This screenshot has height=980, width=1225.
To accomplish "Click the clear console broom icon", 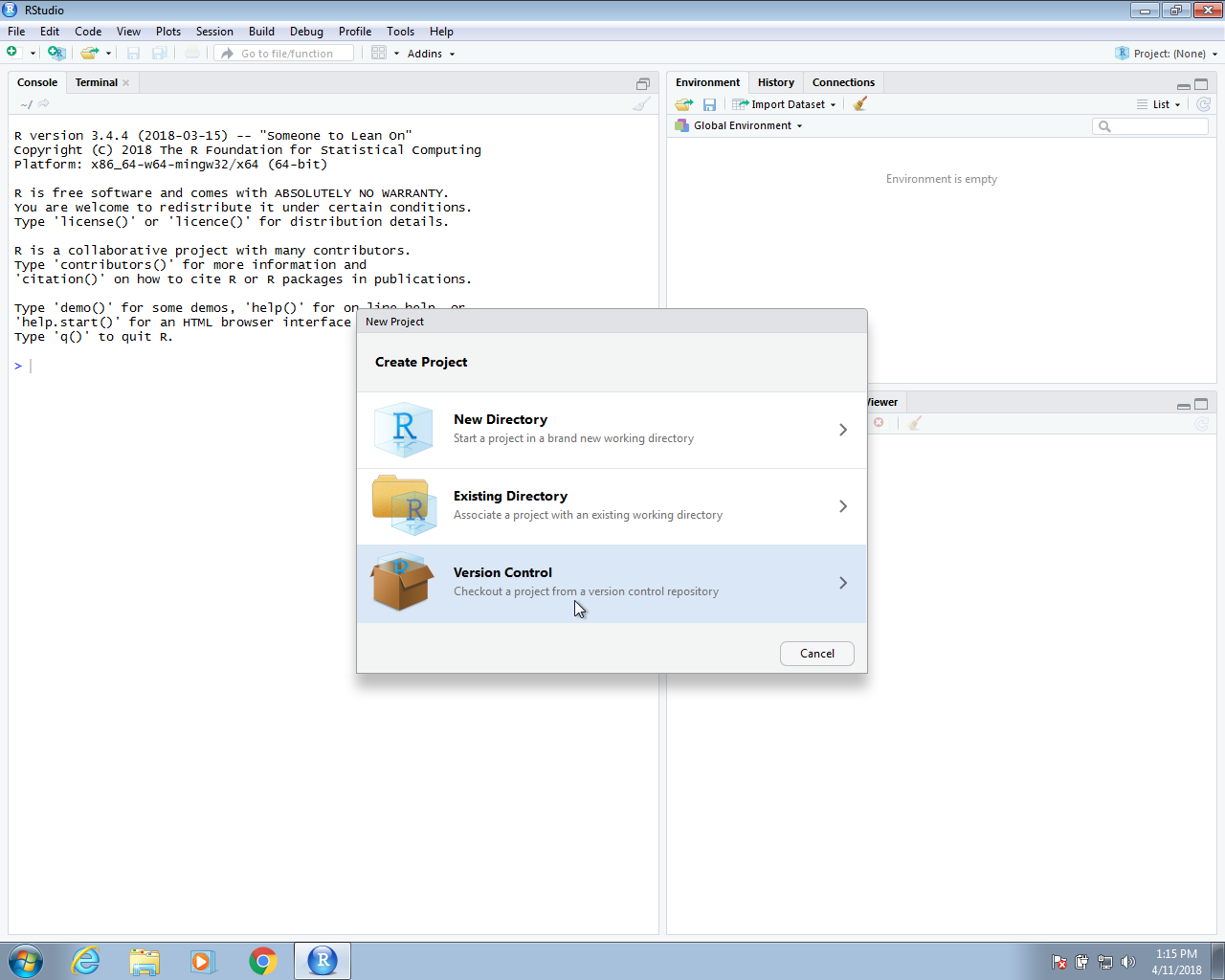I will pyautogui.click(x=641, y=103).
